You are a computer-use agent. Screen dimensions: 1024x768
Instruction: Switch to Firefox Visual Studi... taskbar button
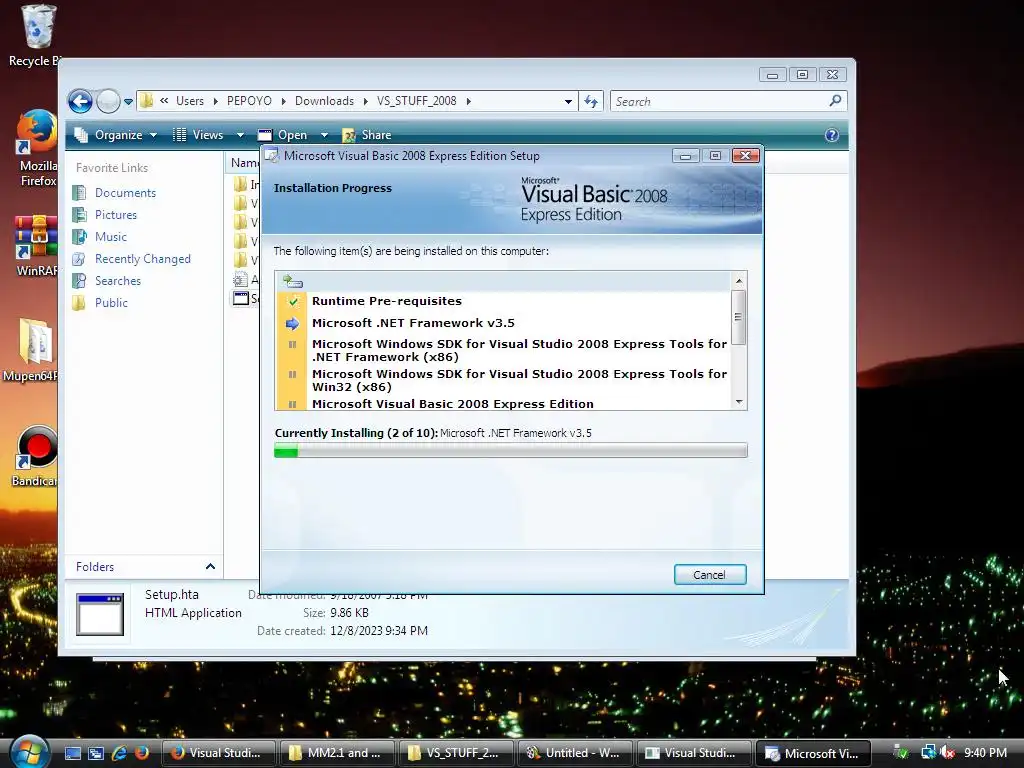pos(219,753)
